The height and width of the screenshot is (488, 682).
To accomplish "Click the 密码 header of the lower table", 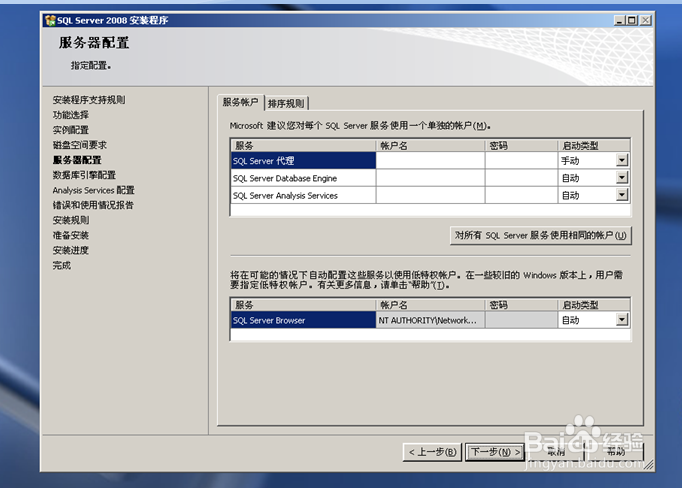I will (521, 305).
